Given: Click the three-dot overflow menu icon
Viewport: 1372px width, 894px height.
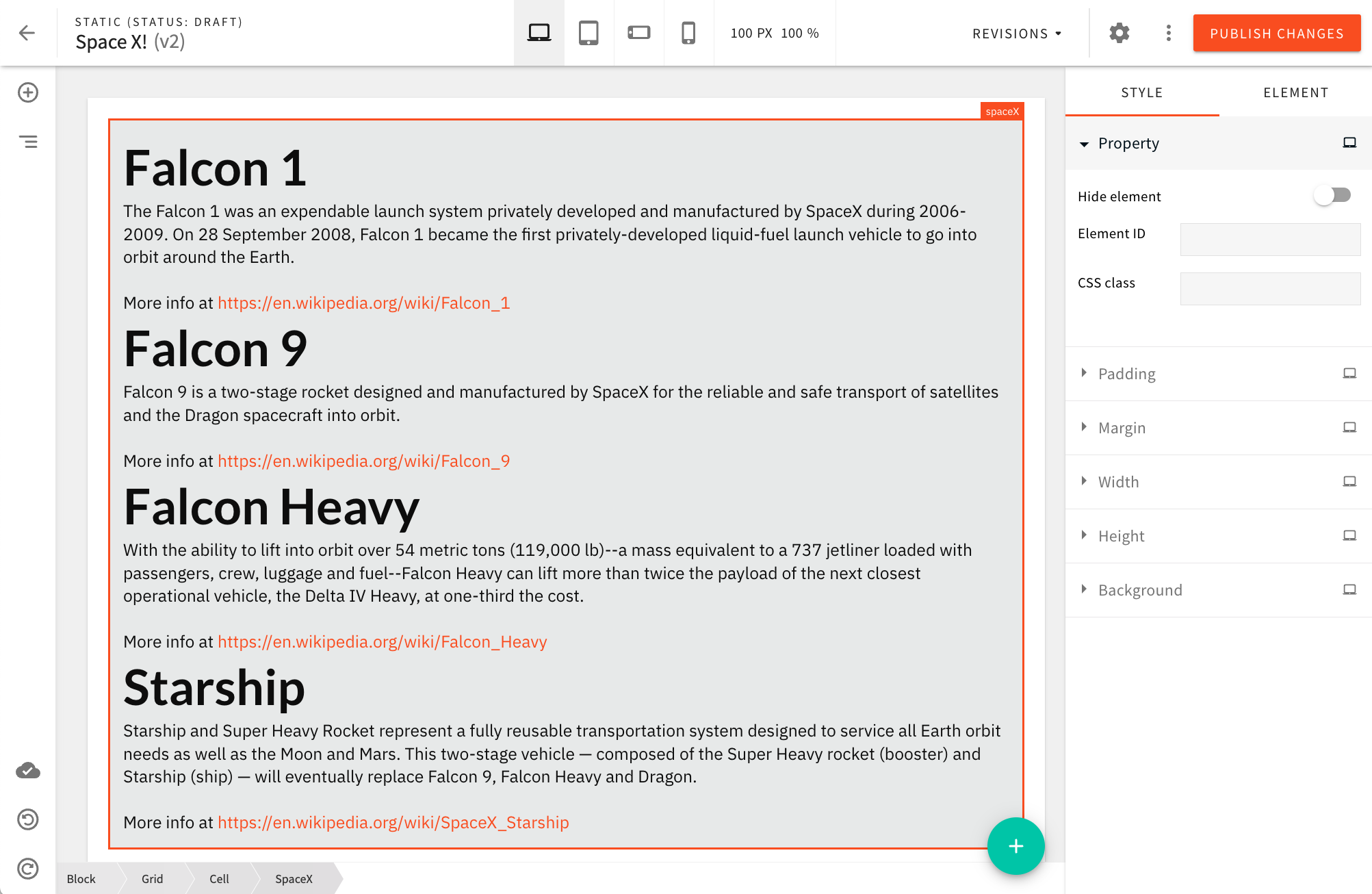Looking at the screenshot, I should (1168, 33).
